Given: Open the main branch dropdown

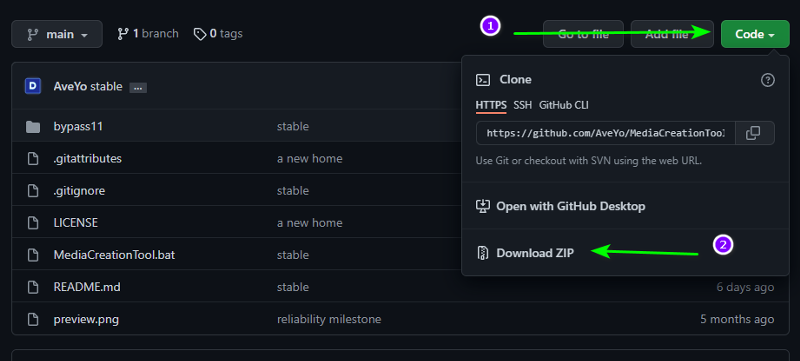Looking at the screenshot, I should pyautogui.click(x=57, y=34).
